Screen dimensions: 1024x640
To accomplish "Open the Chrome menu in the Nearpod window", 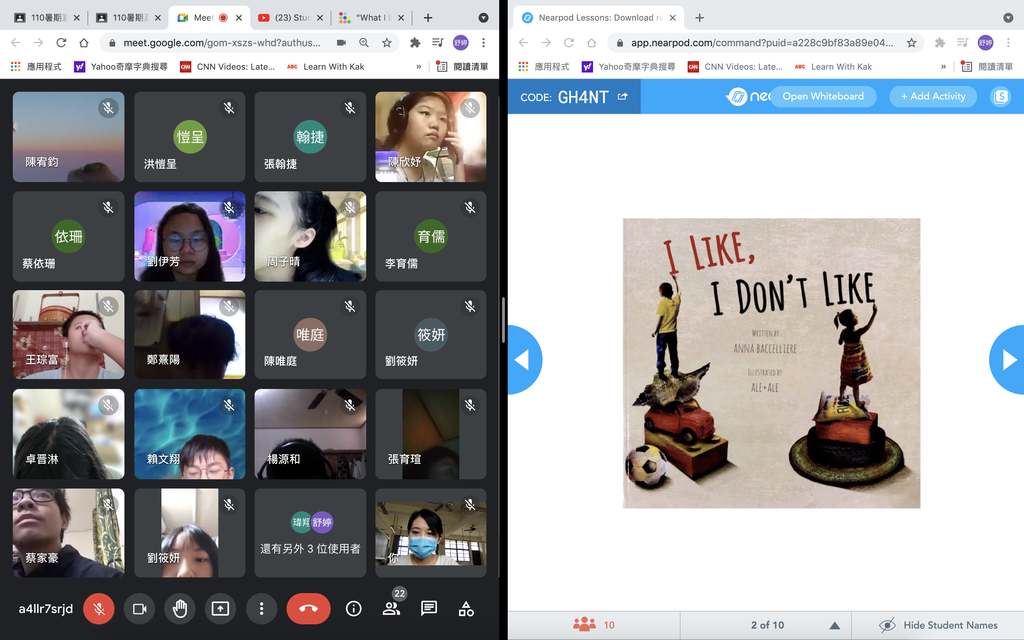I will [1008, 42].
